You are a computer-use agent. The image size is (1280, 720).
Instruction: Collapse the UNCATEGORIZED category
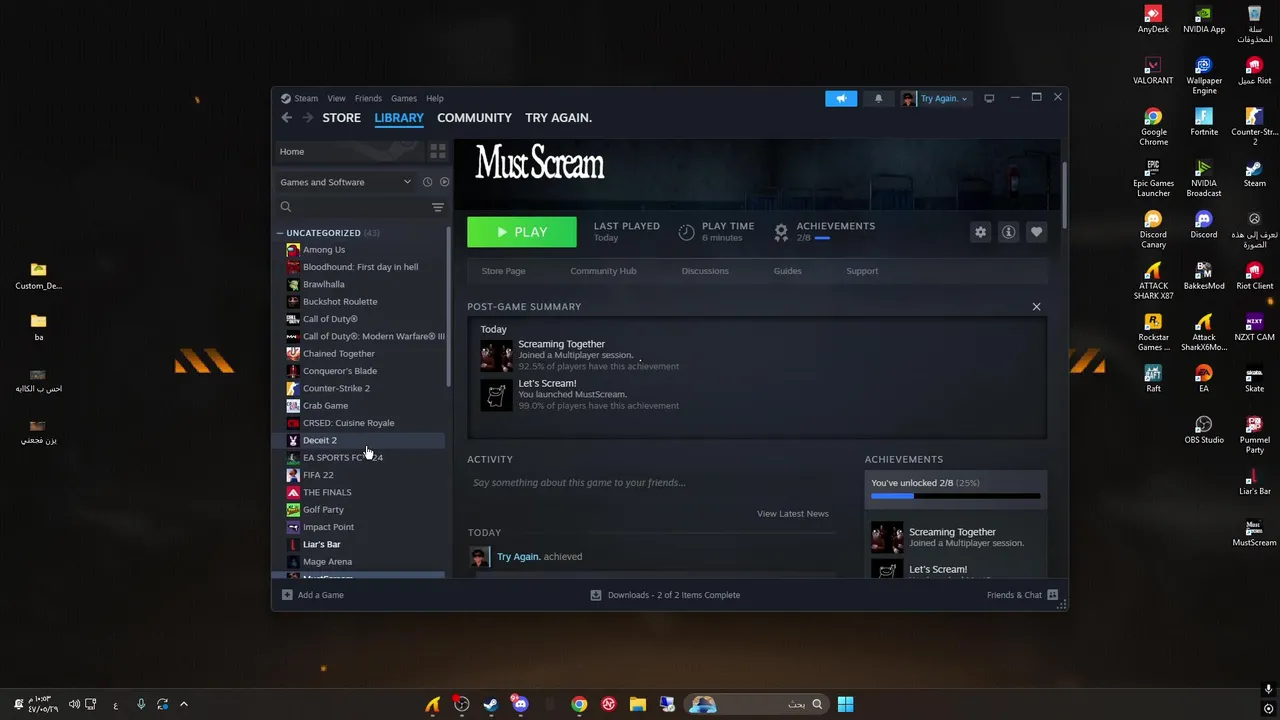(x=280, y=233)
